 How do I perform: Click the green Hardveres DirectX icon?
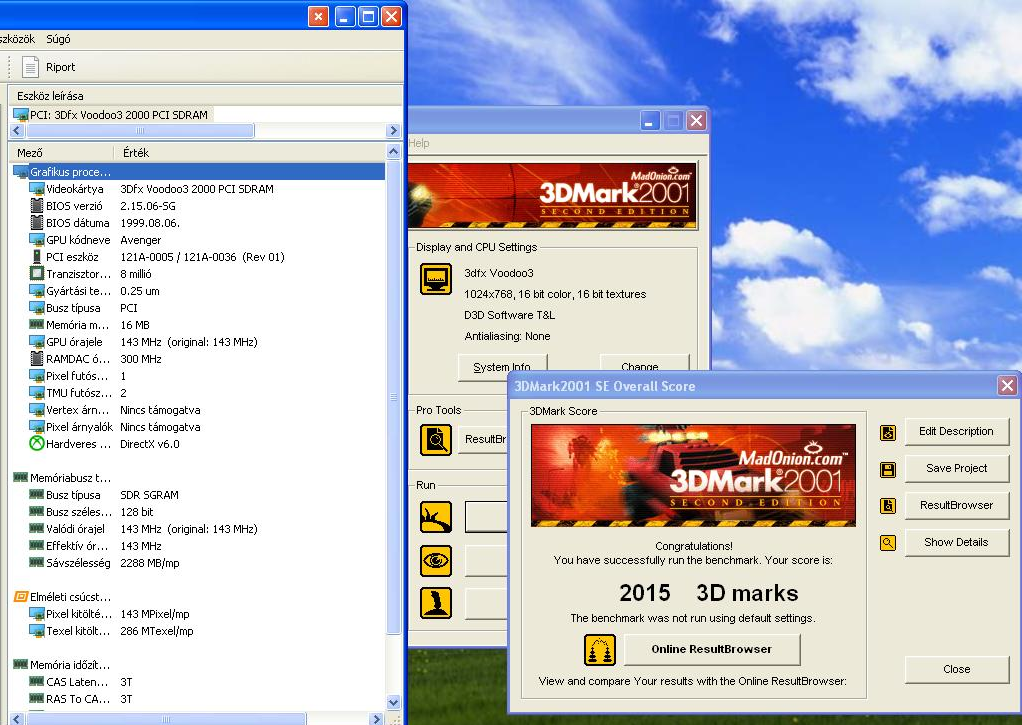(37, 443)
